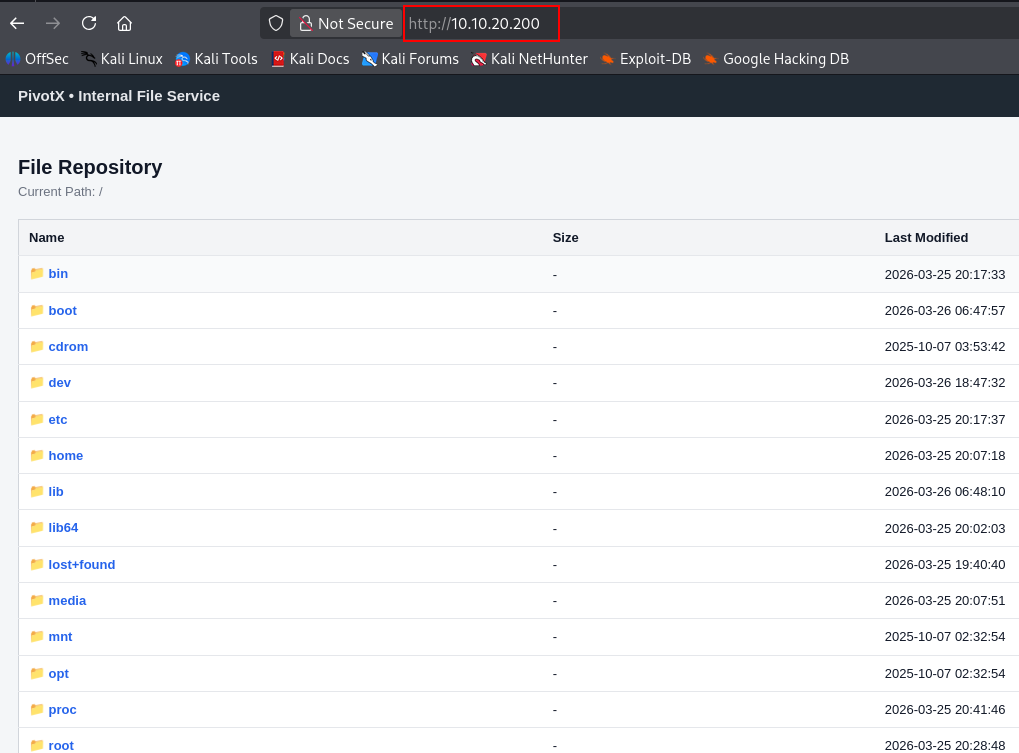Go to browser Home icon
This screenshot has width=1019, height=753.
click(x=124, y=23)
